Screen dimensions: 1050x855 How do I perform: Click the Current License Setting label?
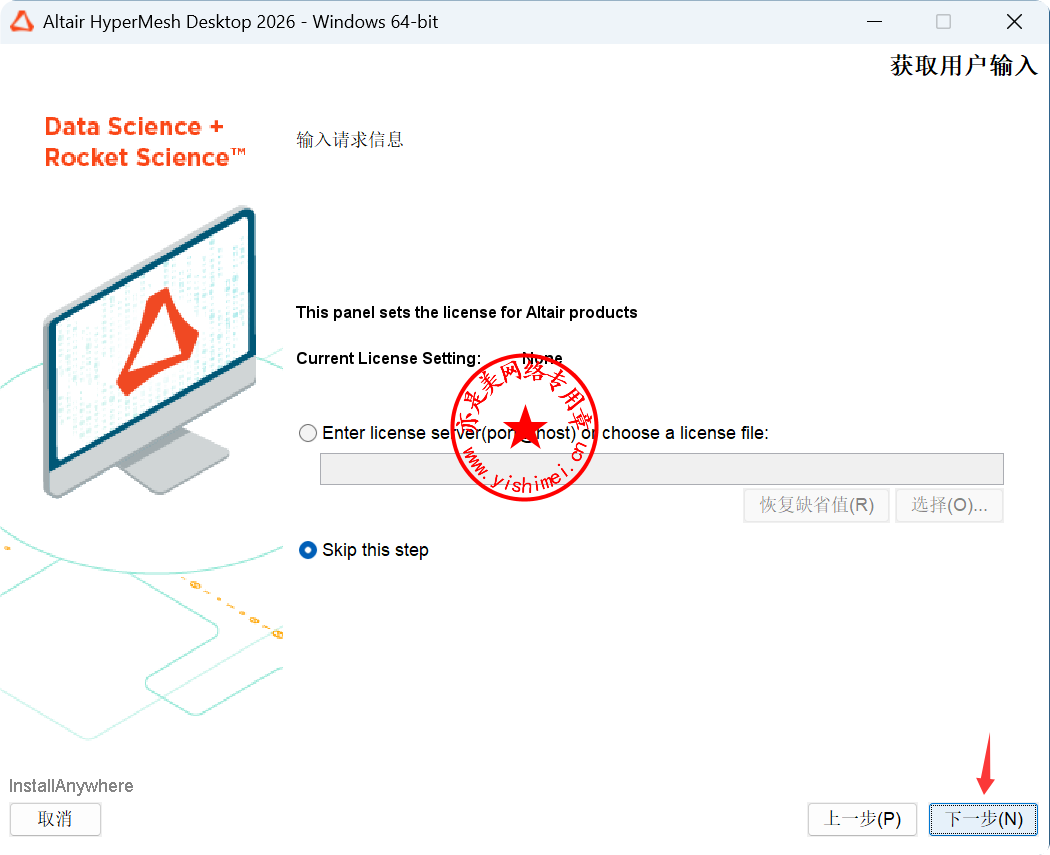[388, 358]
